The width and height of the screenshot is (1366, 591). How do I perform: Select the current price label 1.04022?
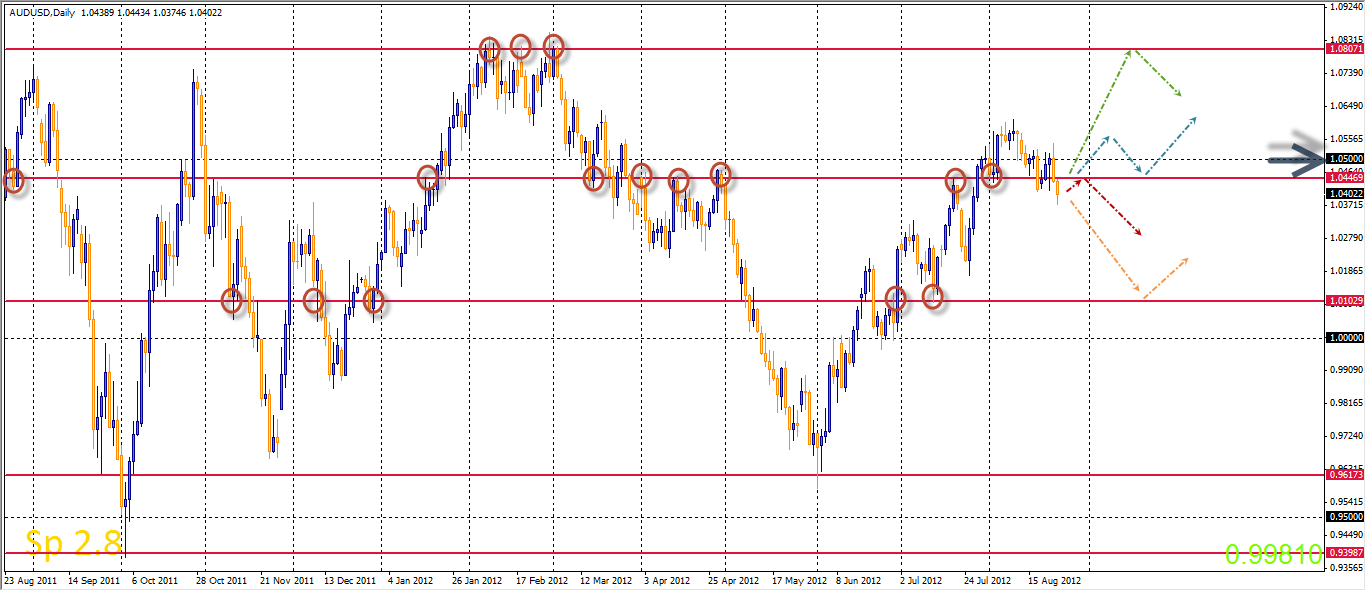[x=1343, y=193]
